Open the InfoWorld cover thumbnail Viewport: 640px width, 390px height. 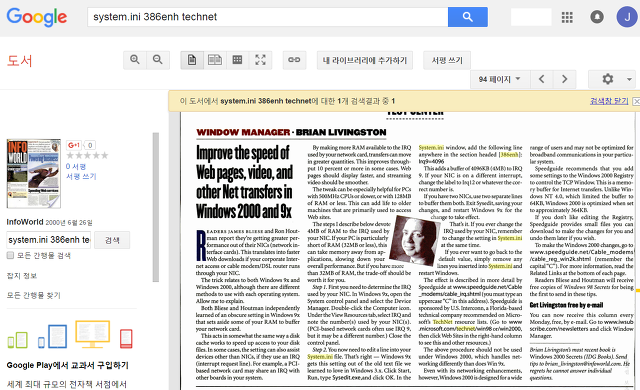[33, 173]
